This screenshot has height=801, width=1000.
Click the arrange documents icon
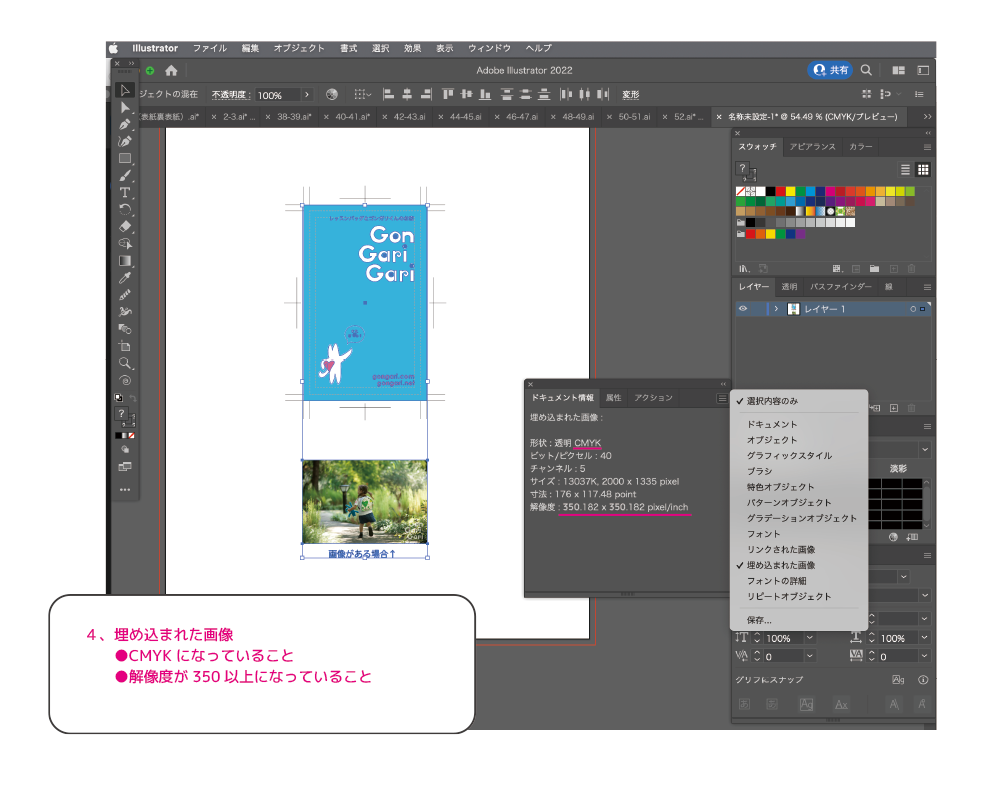click(899, 70)
